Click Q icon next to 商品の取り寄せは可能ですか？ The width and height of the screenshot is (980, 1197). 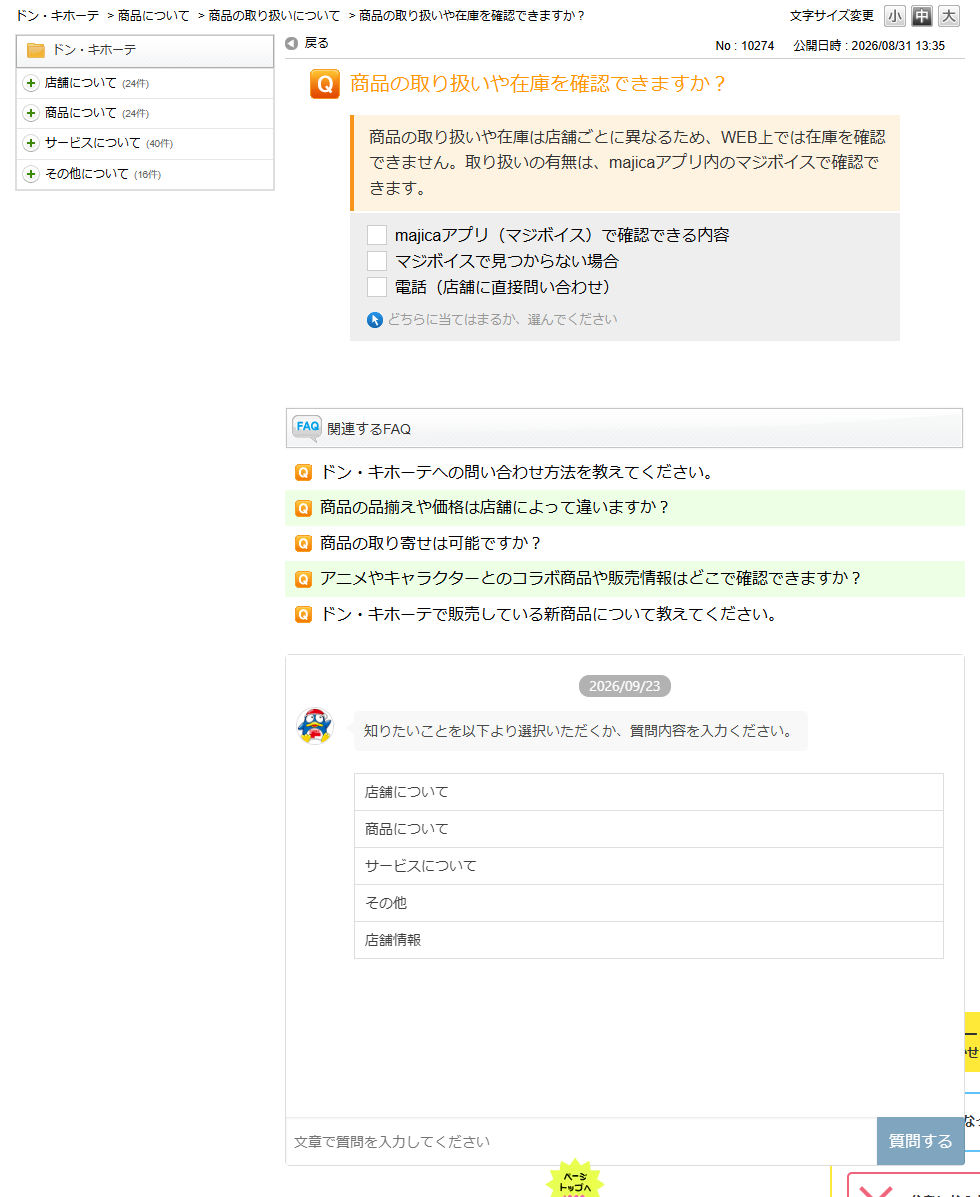point(303,544)
